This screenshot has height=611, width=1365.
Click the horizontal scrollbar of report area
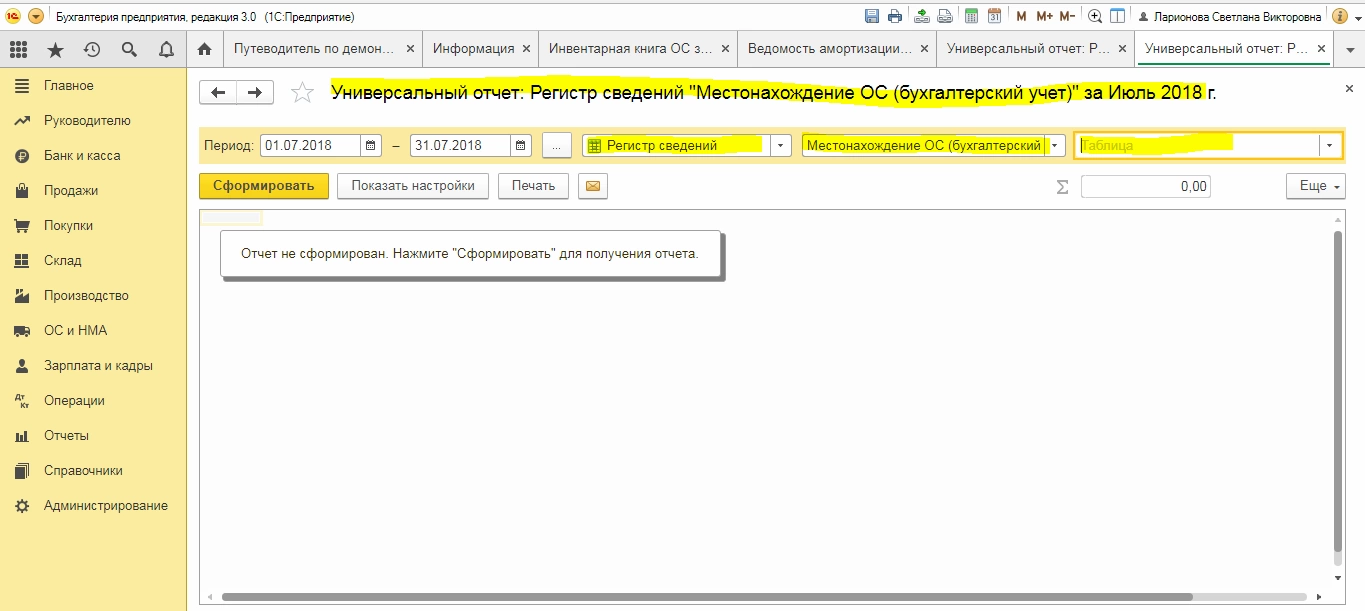point(707,597)
